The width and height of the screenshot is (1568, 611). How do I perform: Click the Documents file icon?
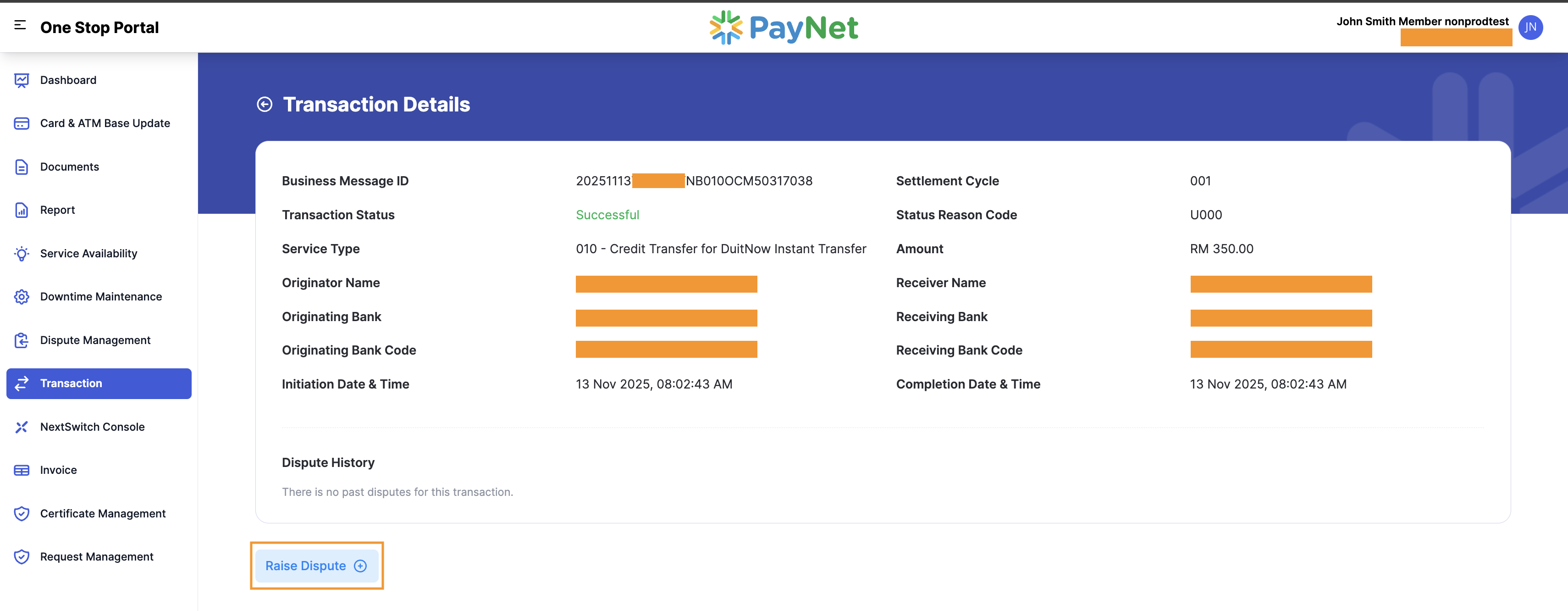point(21,167)
